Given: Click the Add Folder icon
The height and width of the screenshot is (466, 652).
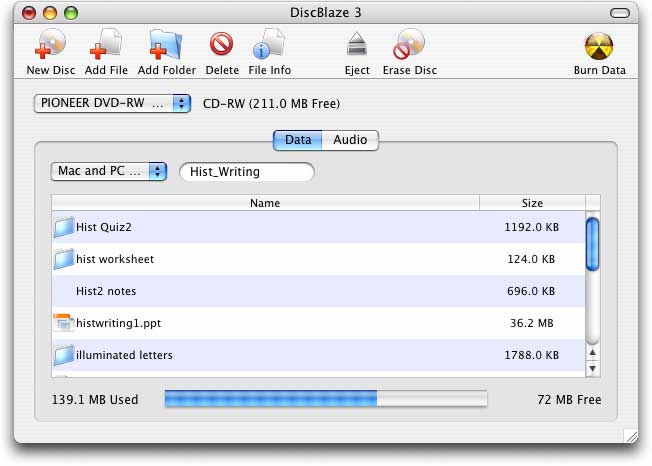Looking at the screenshot, I should (x=166, y=44).
